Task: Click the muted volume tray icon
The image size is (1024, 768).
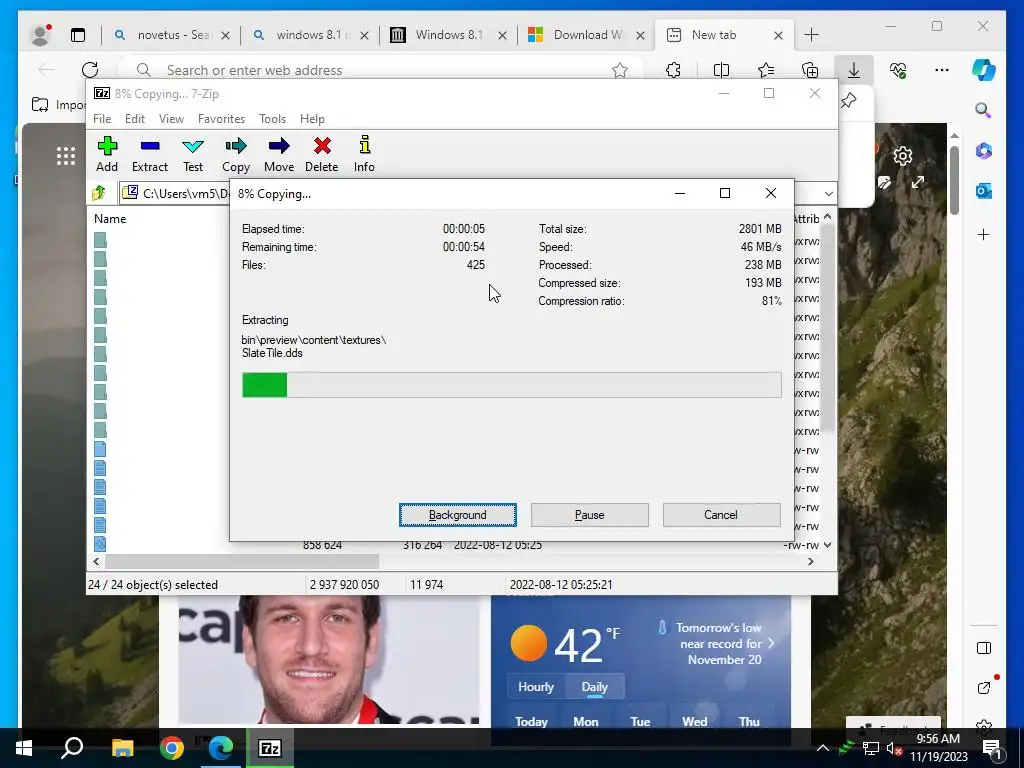Action: pyautogui.click(x=893, y=749)
